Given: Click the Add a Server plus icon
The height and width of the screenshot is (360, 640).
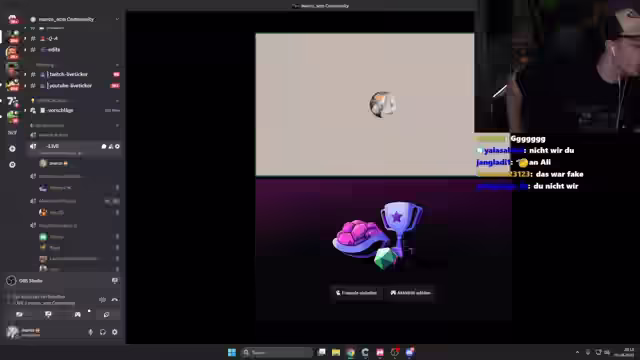Looking at the screenshot, I should coord(12,149).
